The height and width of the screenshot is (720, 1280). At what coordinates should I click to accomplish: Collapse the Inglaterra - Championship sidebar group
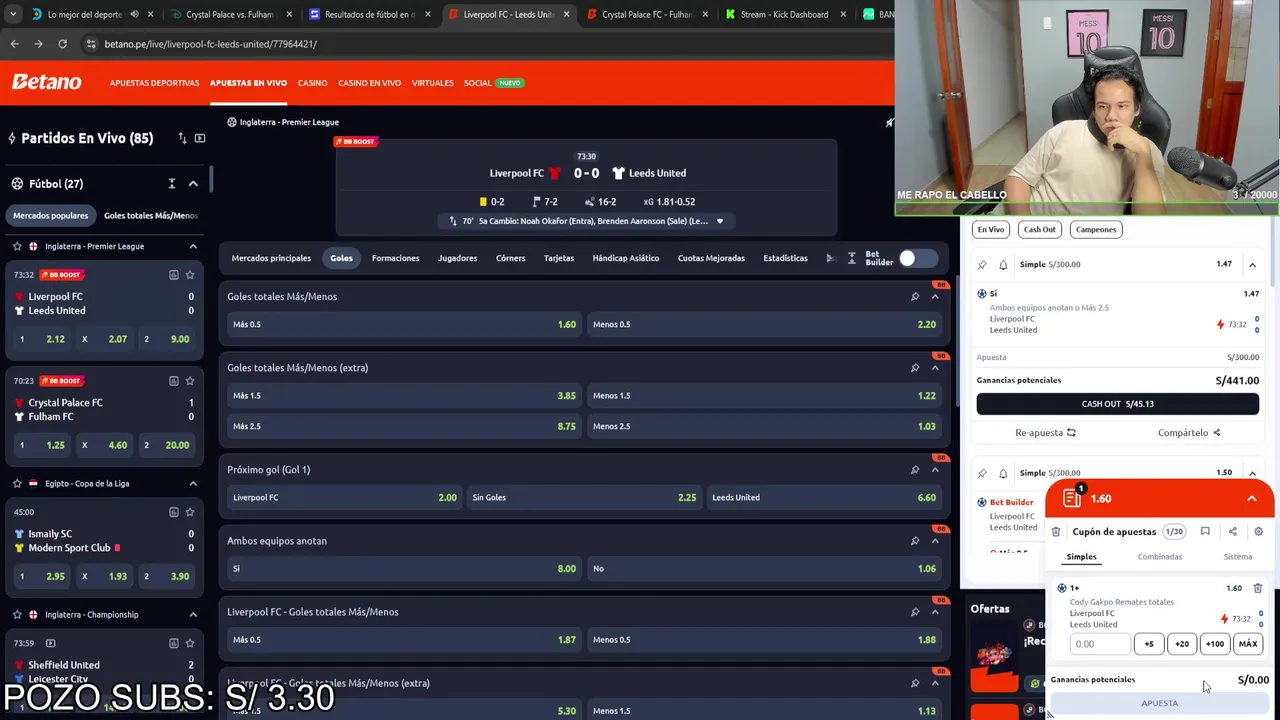pyautogui.click(x=193, y=615)
